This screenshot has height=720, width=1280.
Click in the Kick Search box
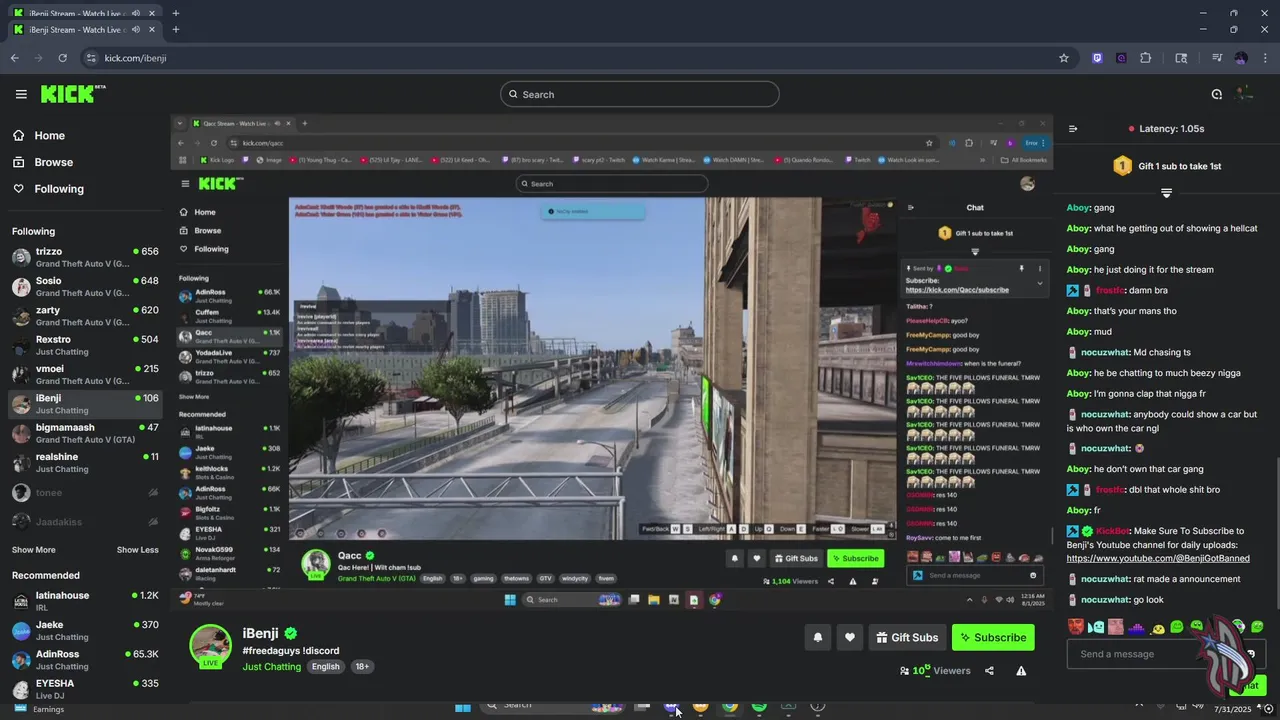click(x=640, y=94)
